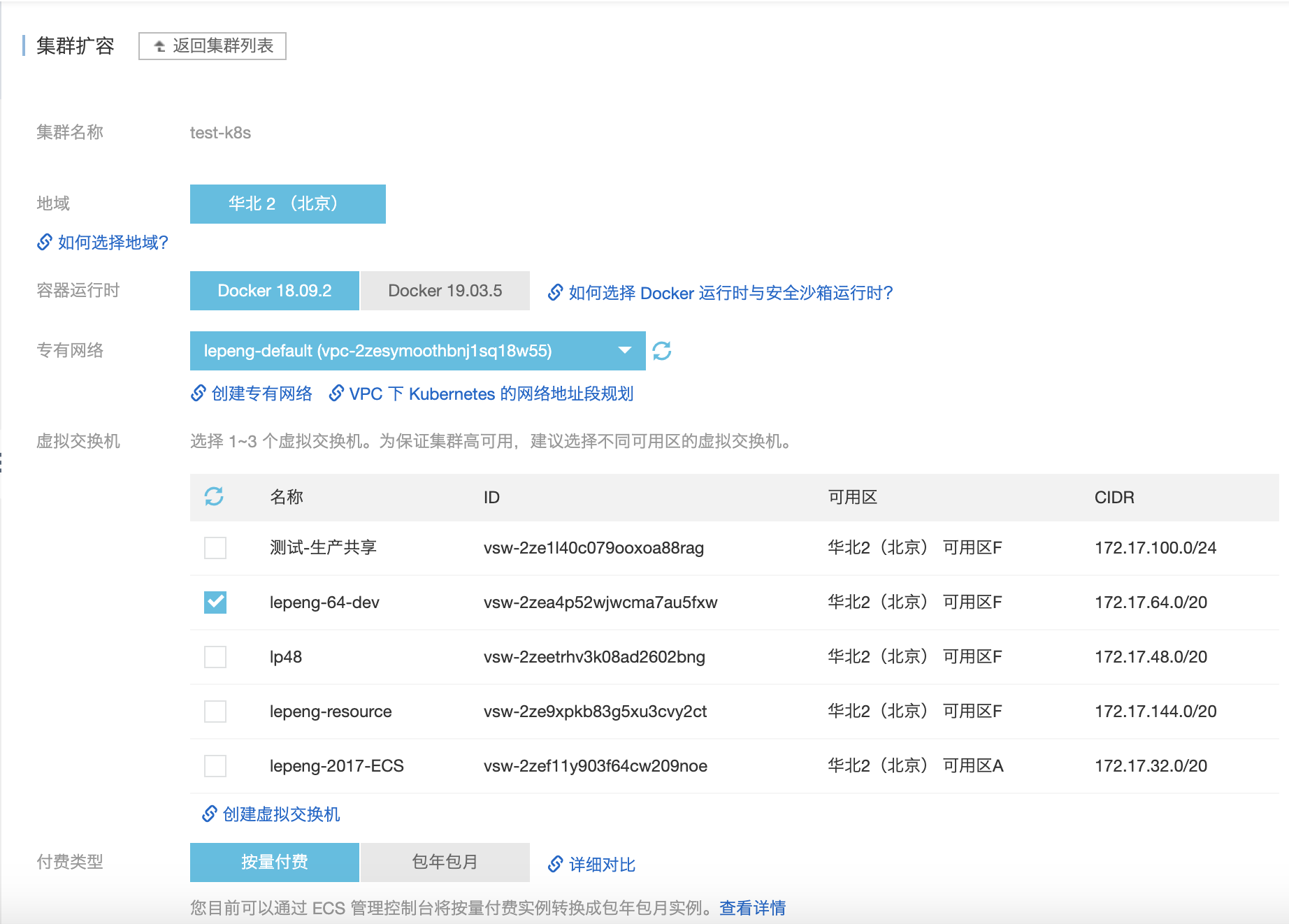Click link icon beside 创建专有网络
This screenshot has width=1289, height=924.
pyautogui.click(x=199, y=394)
